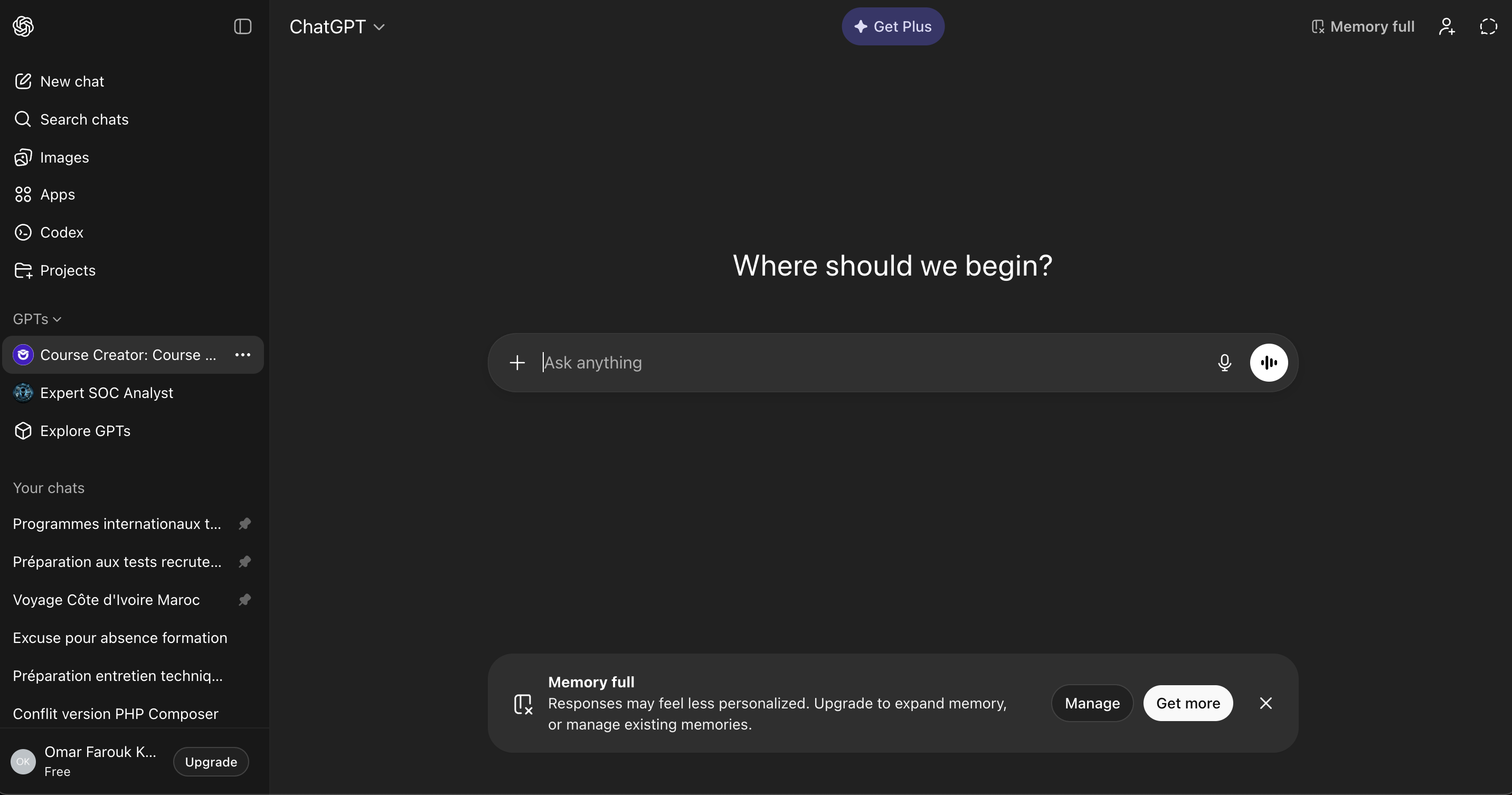Viewport: 1512px width, 795px height.
Task: Unpin Voyage Côte d'Ivoire Maroc chat
Action: tap(245, 600)
